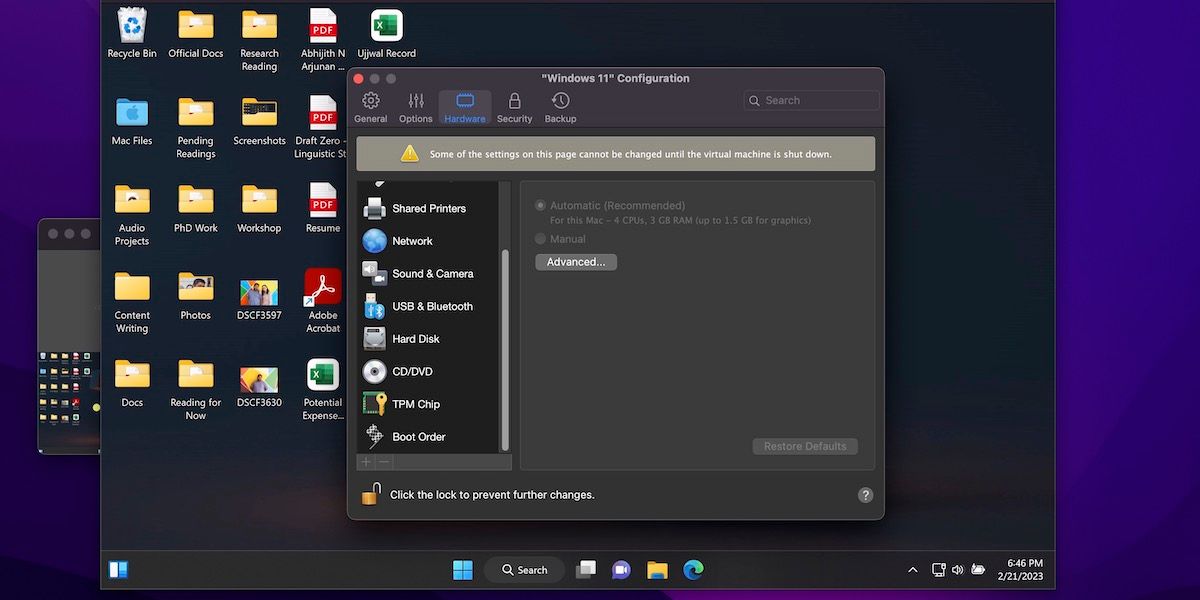Select the Potential Expense Excel file

[323, 388]
